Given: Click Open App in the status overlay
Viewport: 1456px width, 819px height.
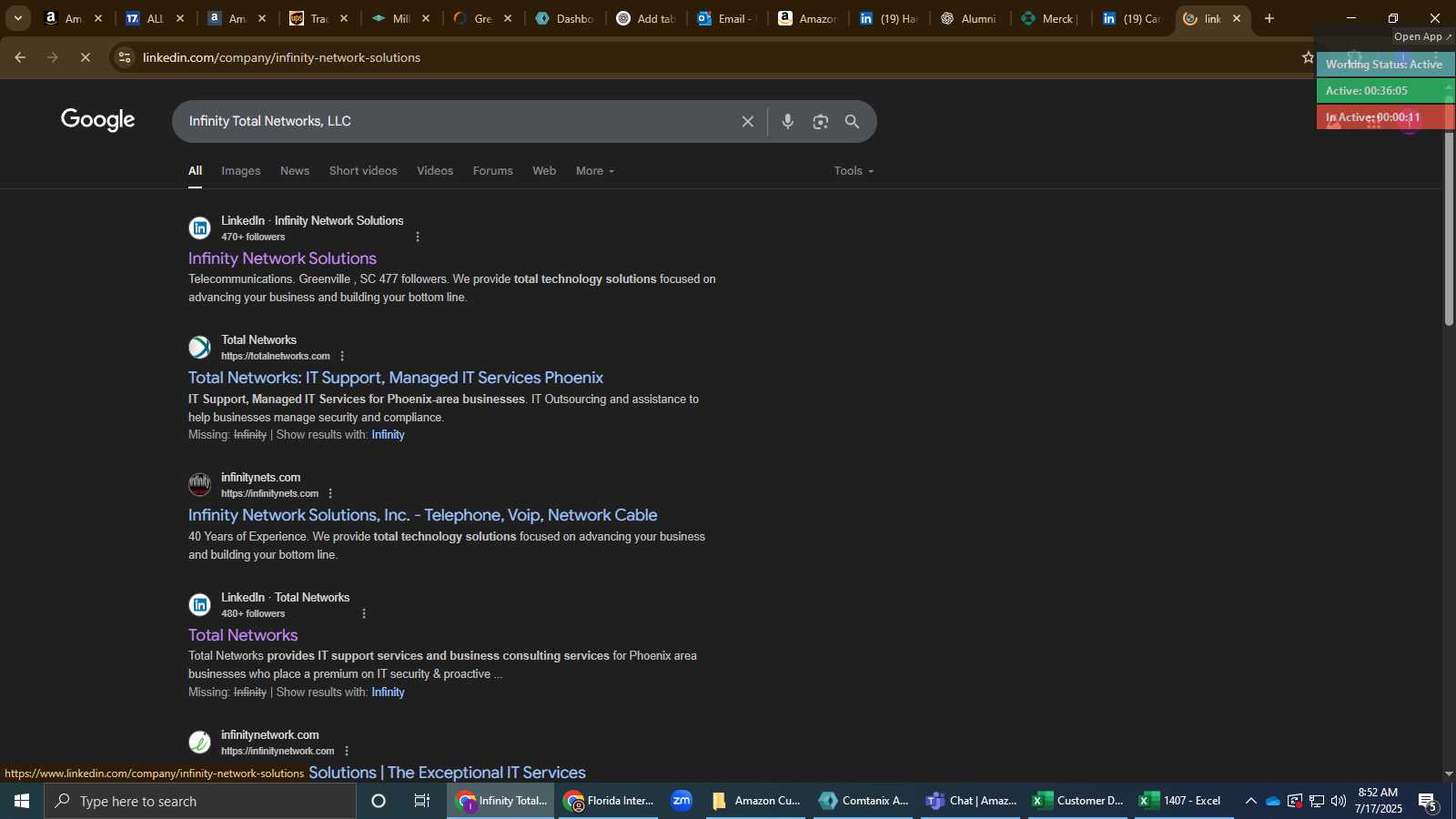Looking at the screenshot, I should [x=1423, y=36].
